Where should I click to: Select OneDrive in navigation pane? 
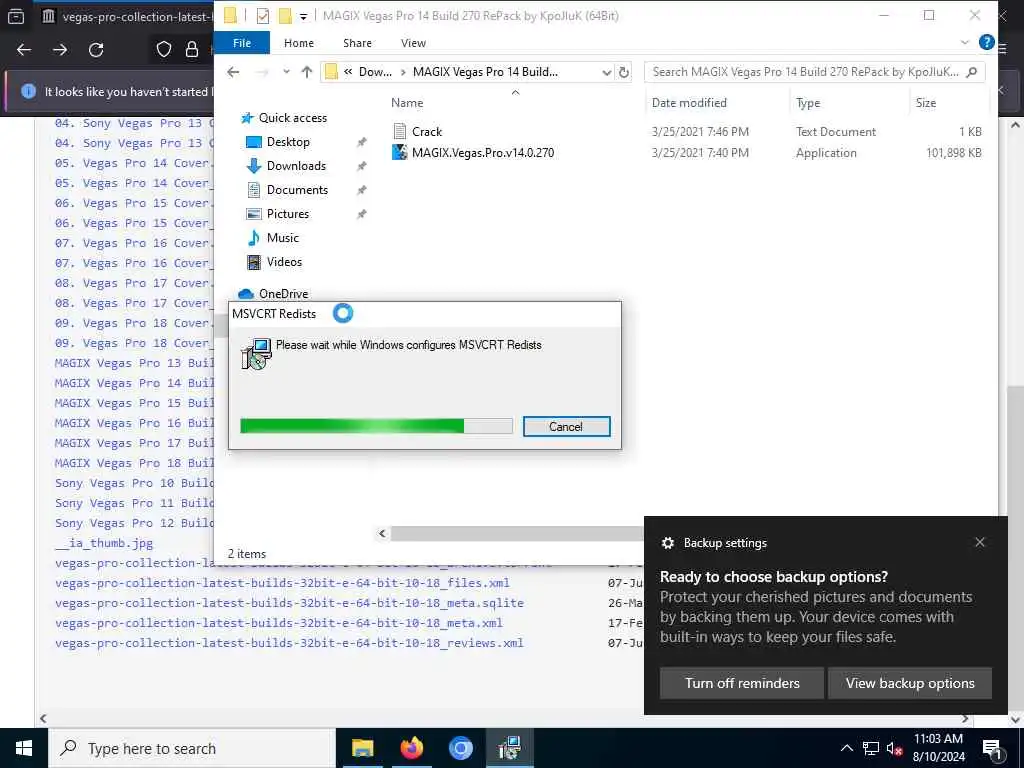point(283,294)
